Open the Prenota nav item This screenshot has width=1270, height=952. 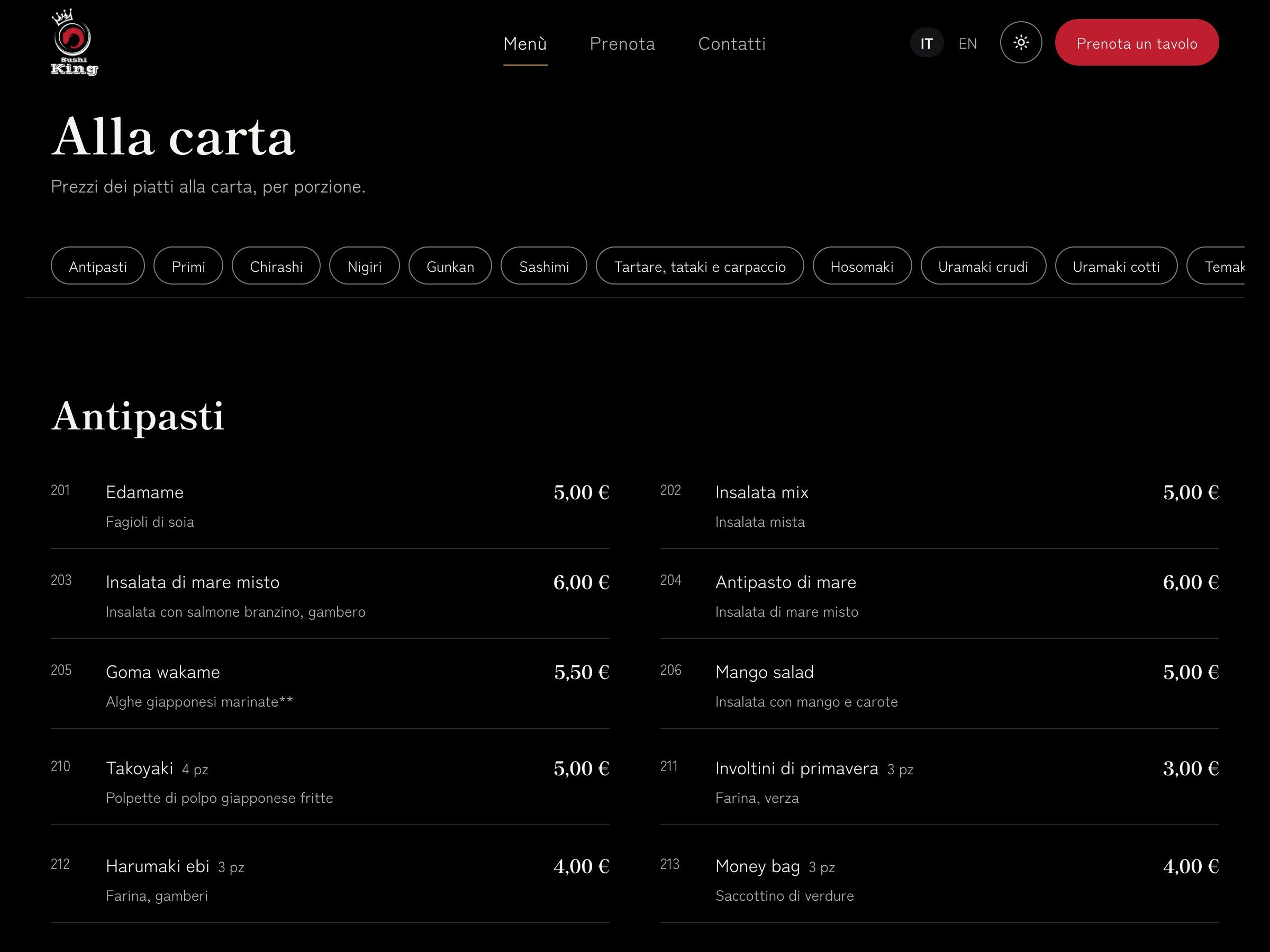622,44
